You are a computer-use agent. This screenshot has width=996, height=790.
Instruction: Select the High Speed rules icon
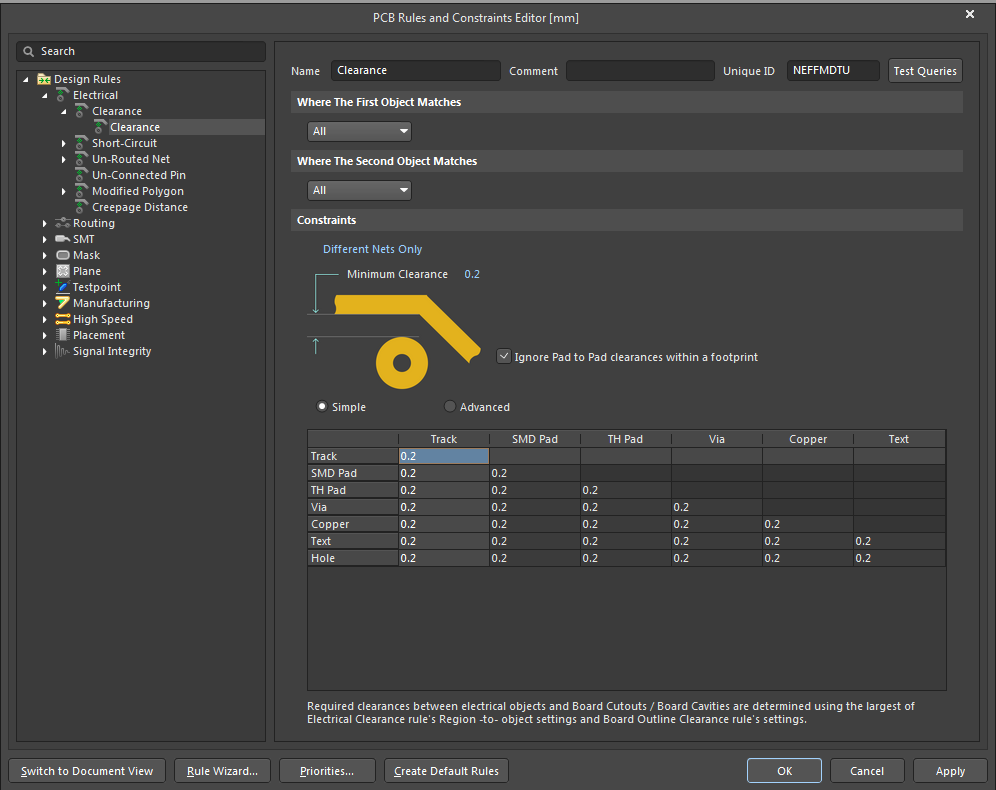[62, 319]
